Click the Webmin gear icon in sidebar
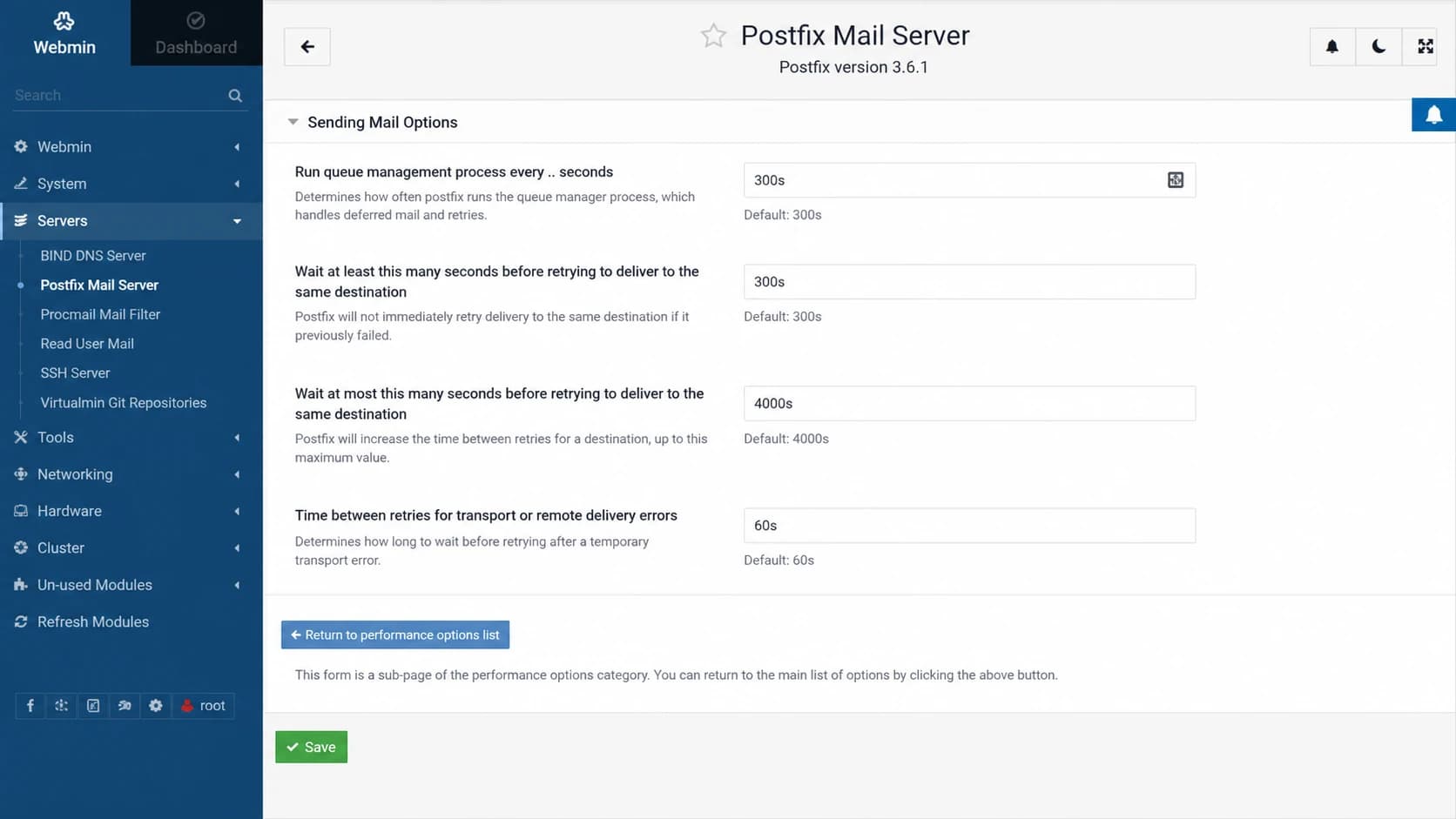This screenshot has width=1456, height=819. point(21,147)
